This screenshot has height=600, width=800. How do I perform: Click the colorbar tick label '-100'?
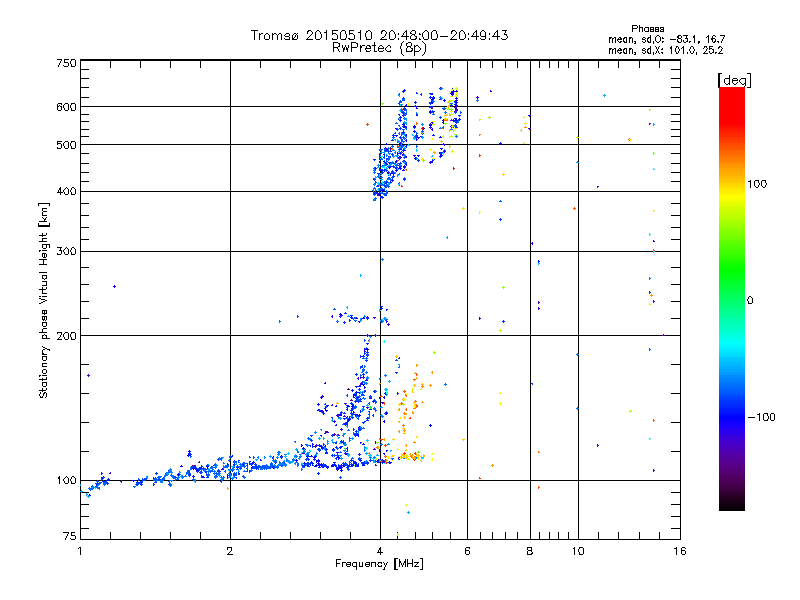click(x=761, y=417)
